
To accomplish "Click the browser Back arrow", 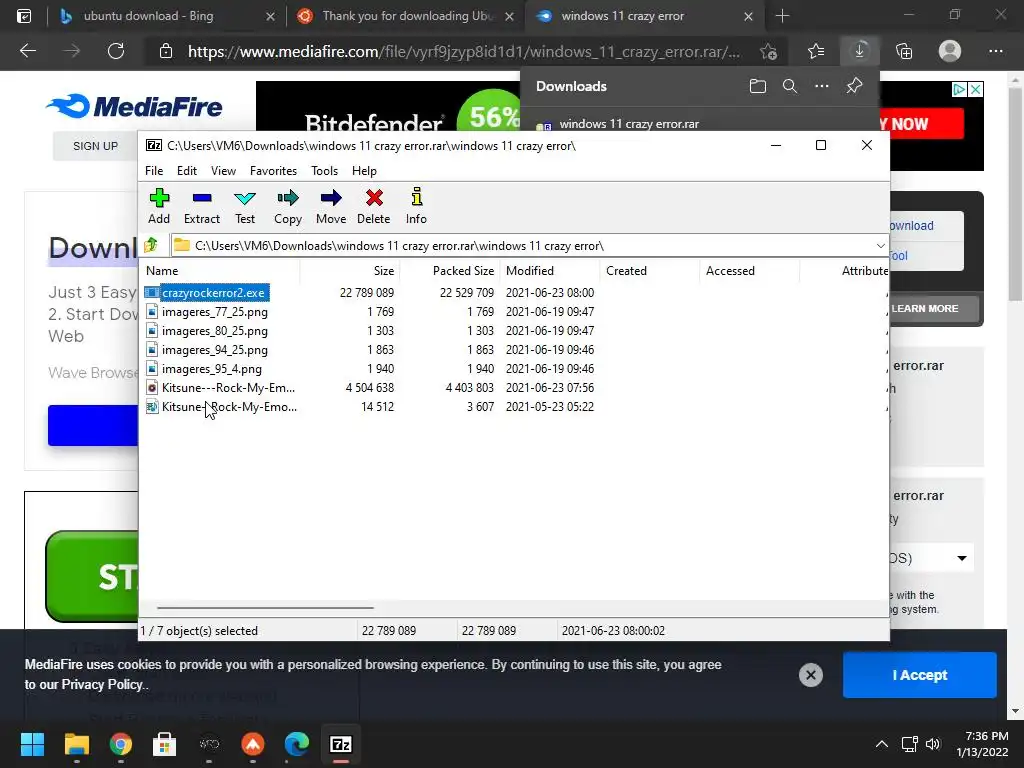I will point(28,51).
